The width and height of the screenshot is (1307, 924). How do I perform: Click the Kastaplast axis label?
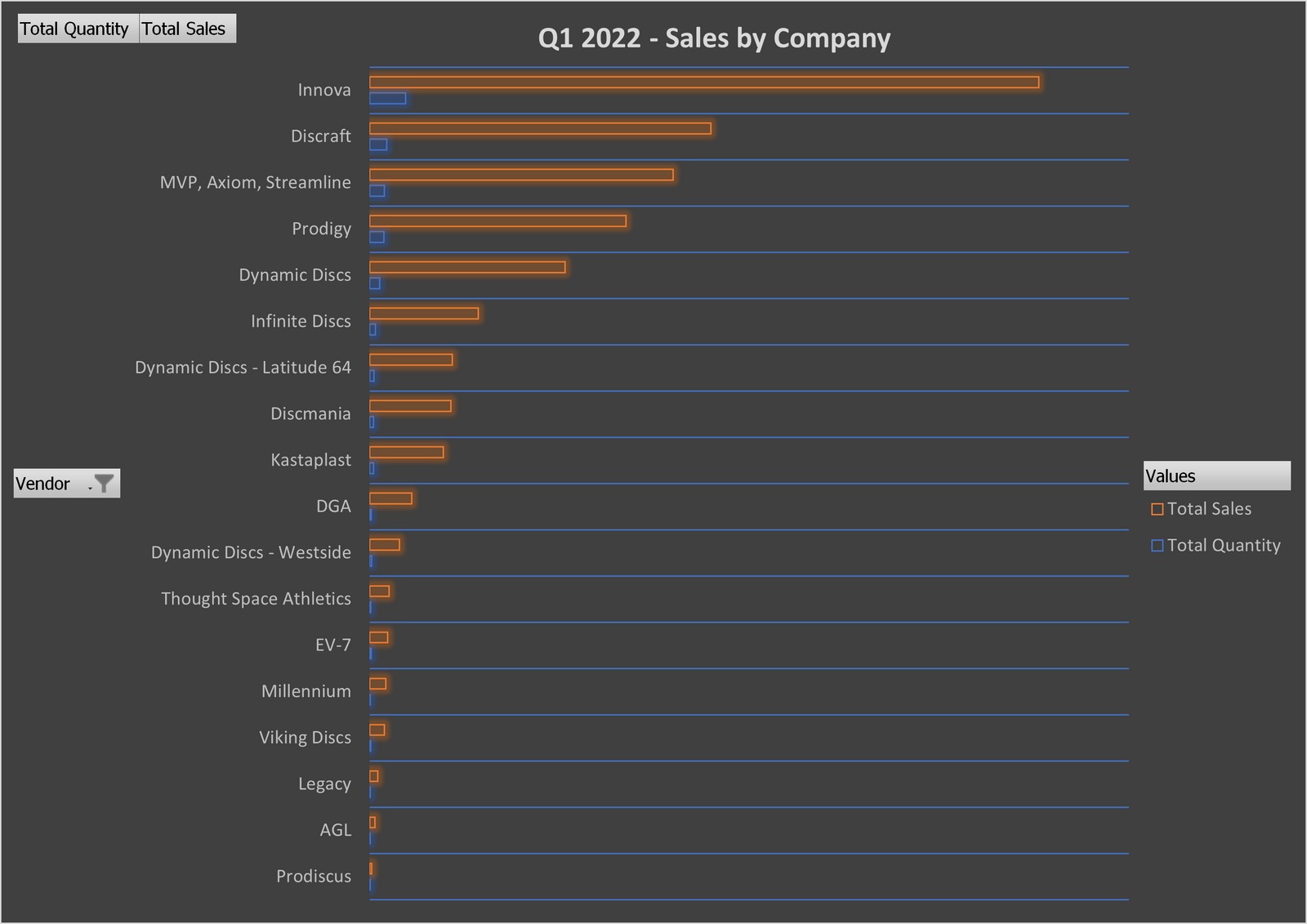click(x=311, y=459)
